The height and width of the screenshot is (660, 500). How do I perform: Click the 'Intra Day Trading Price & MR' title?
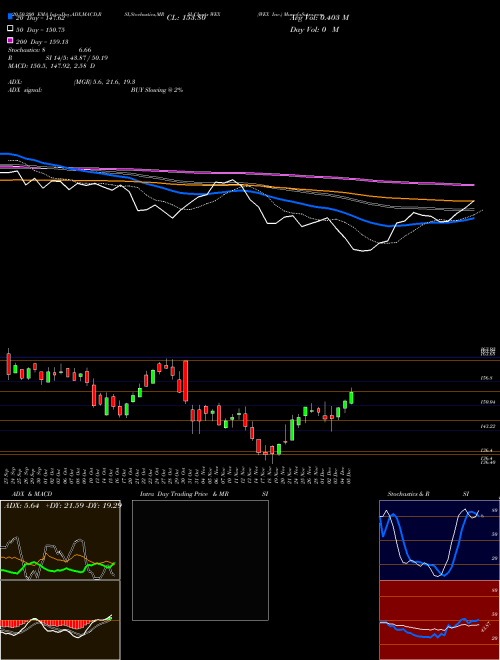[x=184, y=494]
